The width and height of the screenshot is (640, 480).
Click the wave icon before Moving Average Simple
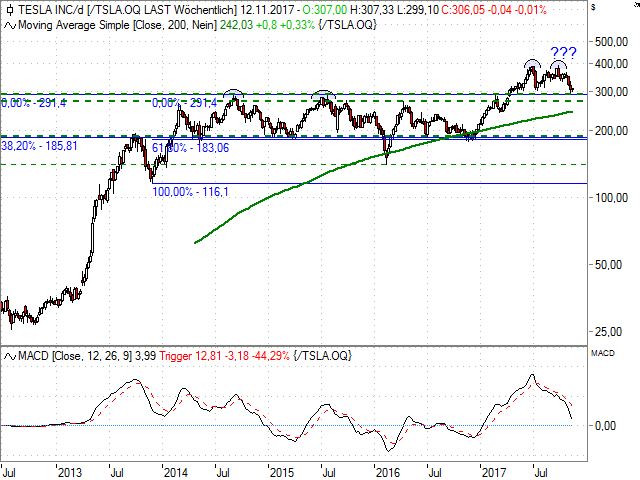point(10,25)
